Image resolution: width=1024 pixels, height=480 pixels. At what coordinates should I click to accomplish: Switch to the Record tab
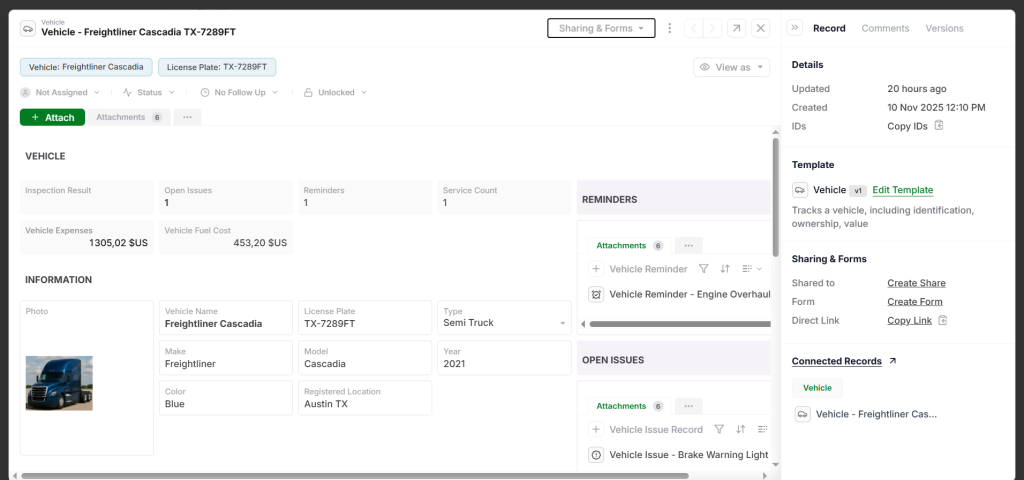tap(829, 28)
